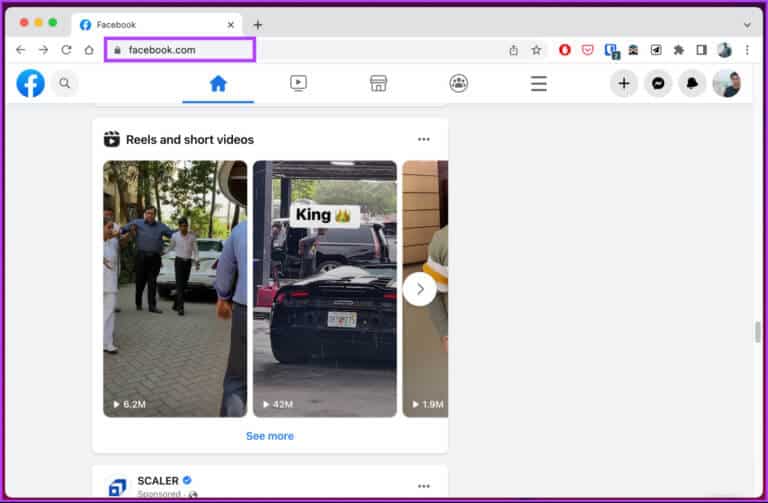Open the Telegram-style arrow extension icon
The image size is (768, 503).
coord(656,50)
